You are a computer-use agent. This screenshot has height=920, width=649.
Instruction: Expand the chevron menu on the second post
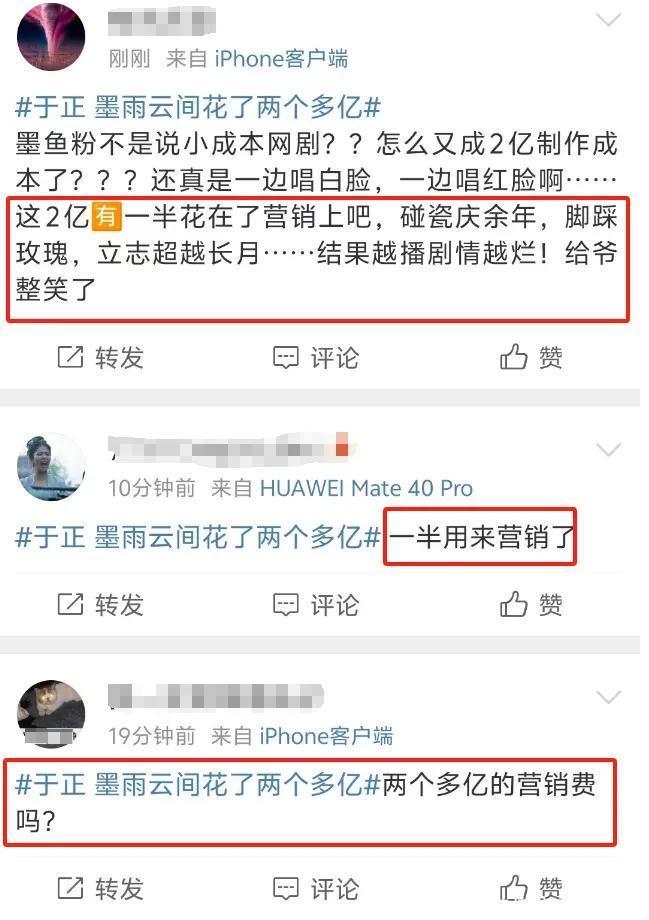pyautogui.click(x=609, y=450)
